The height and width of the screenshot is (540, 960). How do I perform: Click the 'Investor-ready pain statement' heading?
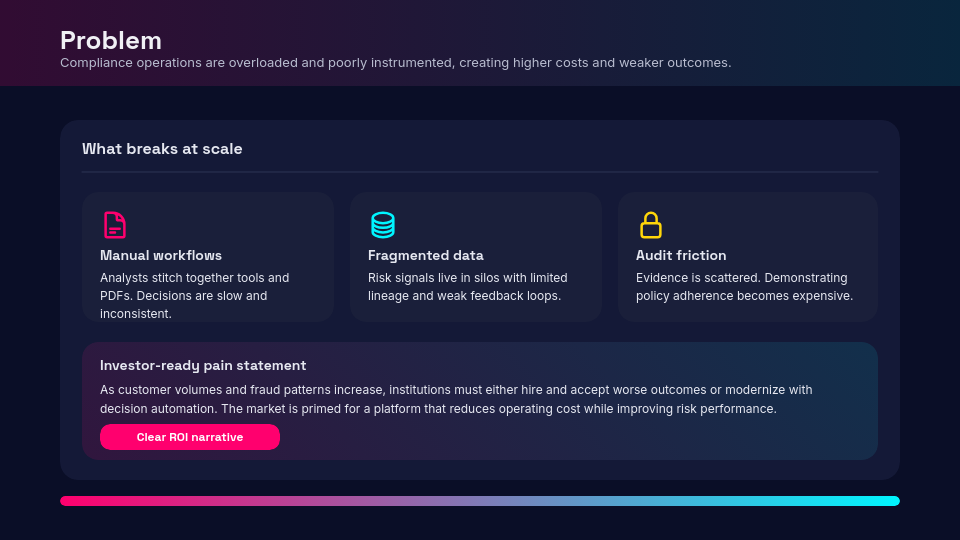tap(203, 365)
